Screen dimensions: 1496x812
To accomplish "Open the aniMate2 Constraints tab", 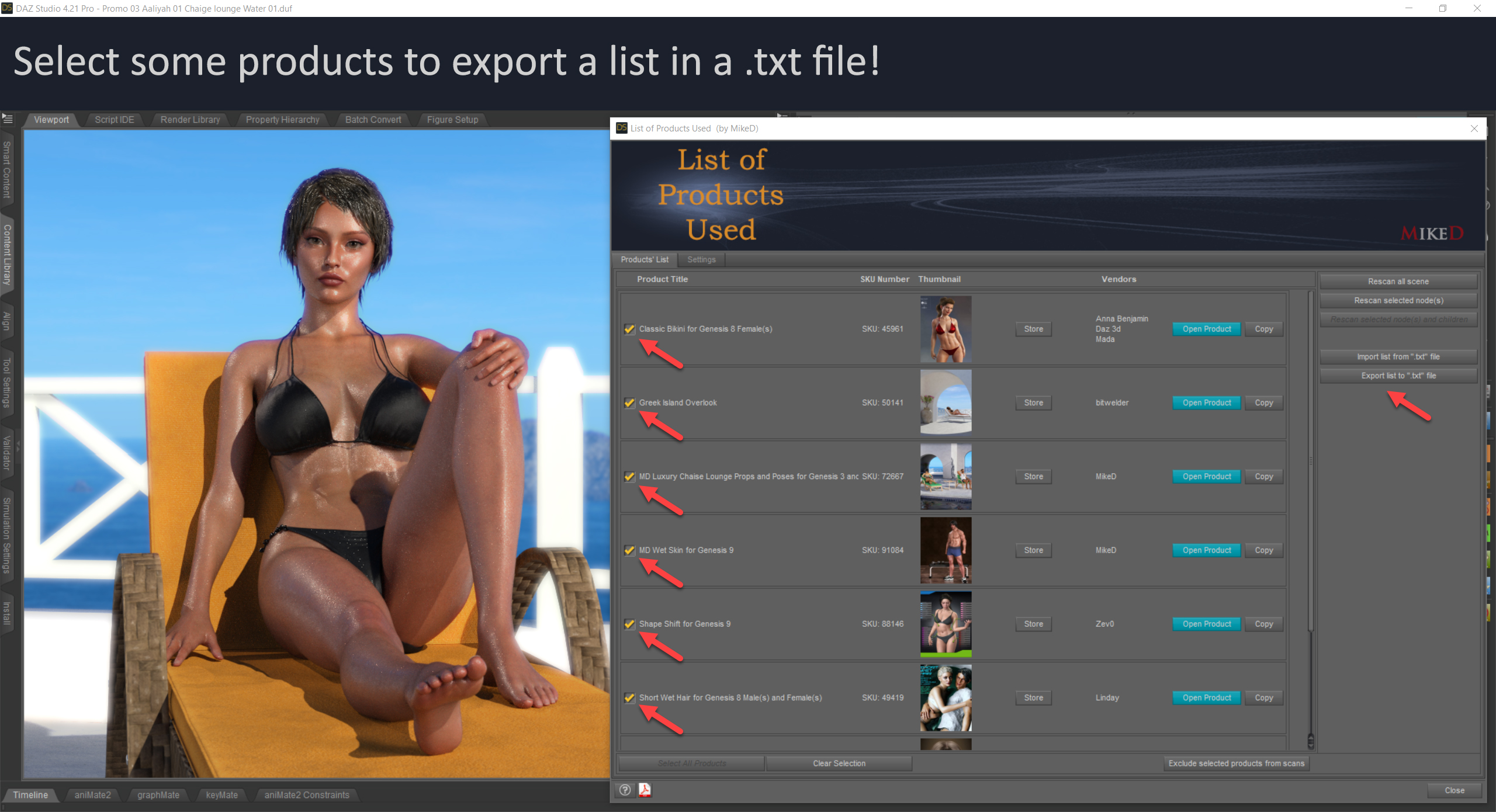I will tap(307, 795).
